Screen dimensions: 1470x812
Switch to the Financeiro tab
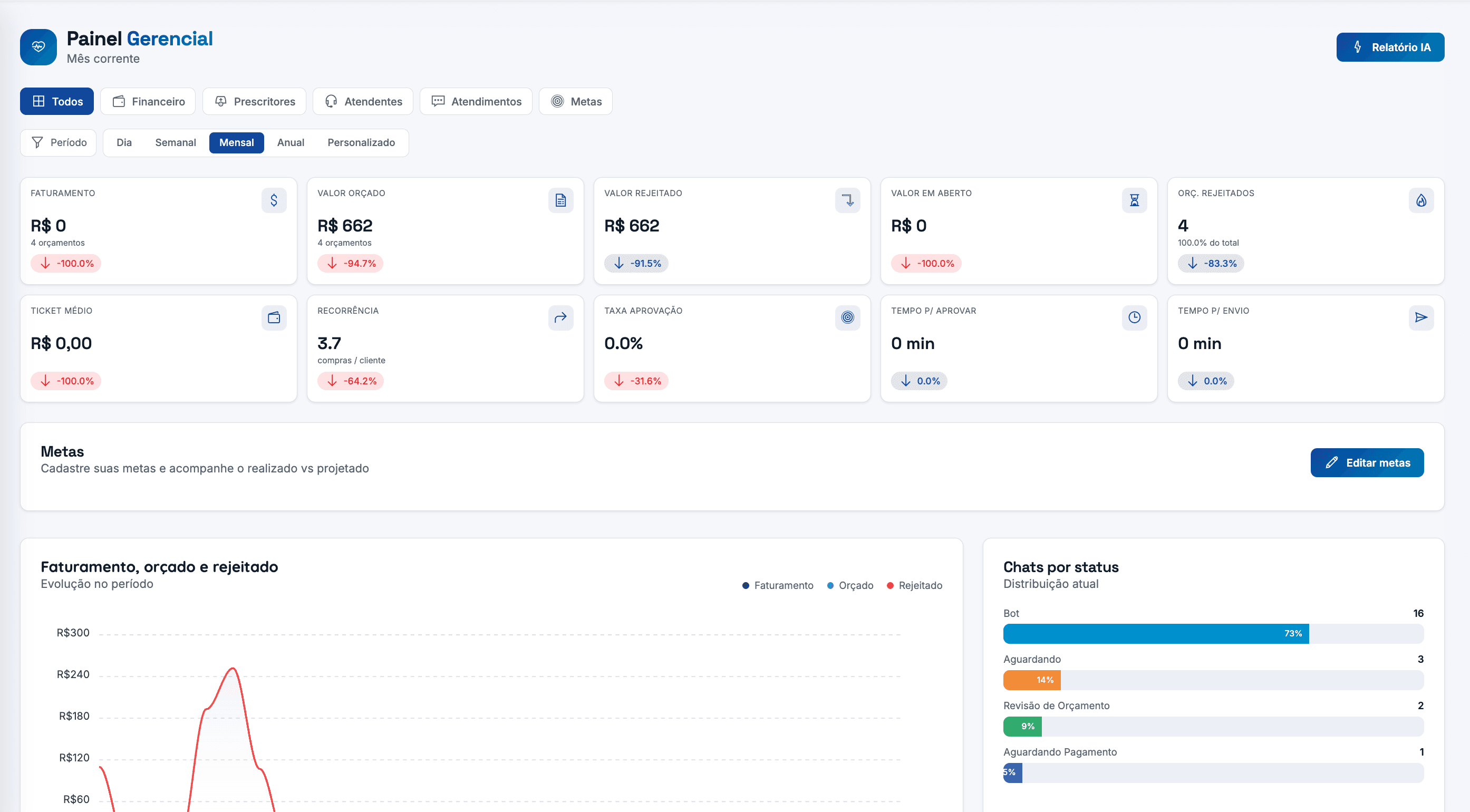(148, 102)
